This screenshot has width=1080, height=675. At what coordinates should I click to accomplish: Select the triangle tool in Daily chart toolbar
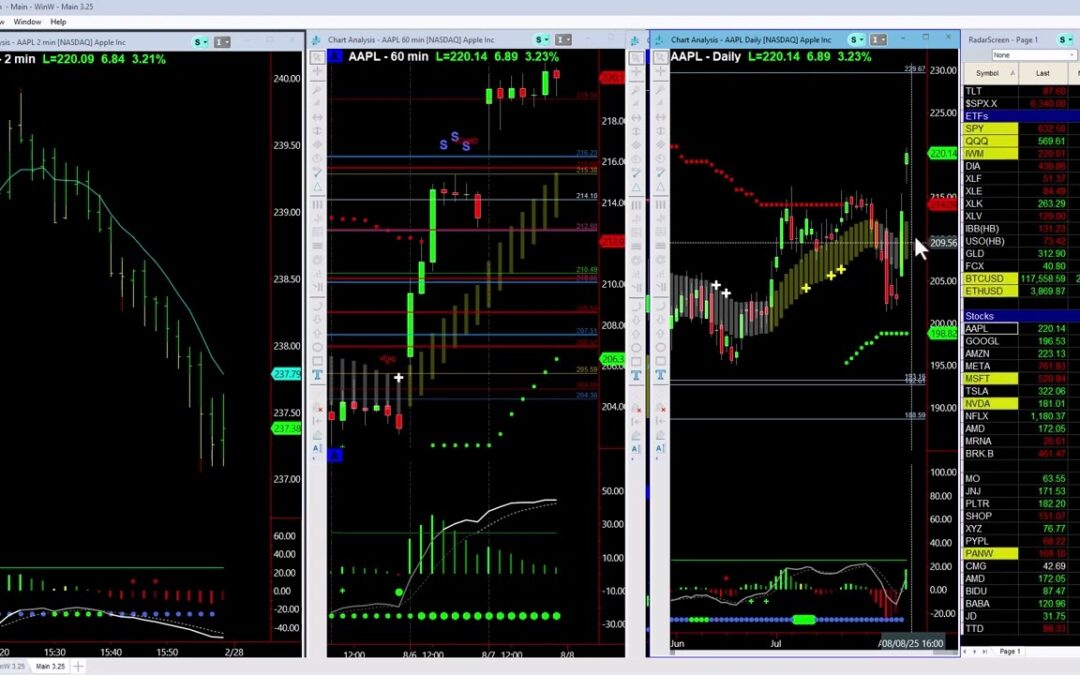(x=660, y=187)
